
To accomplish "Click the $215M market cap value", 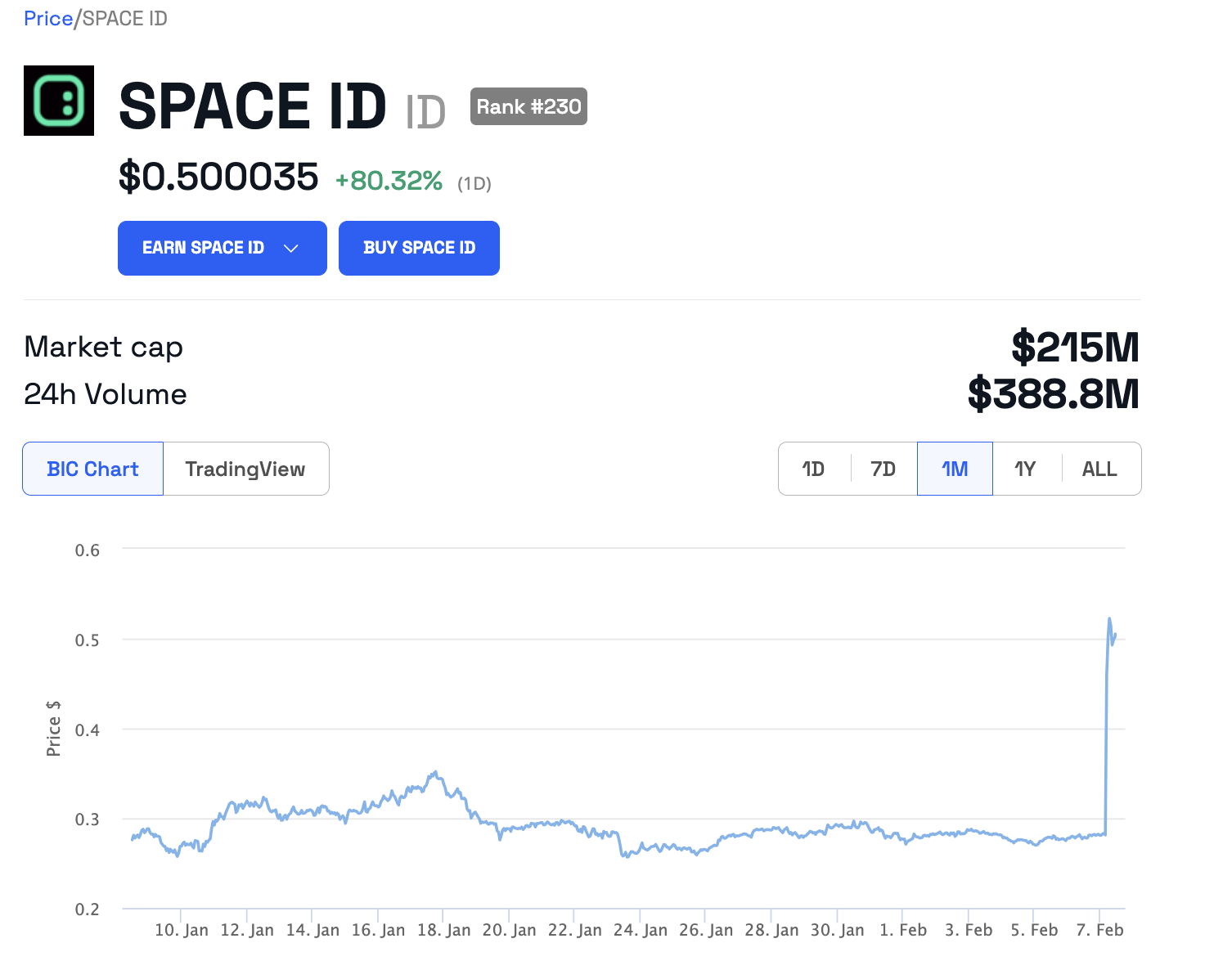I will (1075, 348).
